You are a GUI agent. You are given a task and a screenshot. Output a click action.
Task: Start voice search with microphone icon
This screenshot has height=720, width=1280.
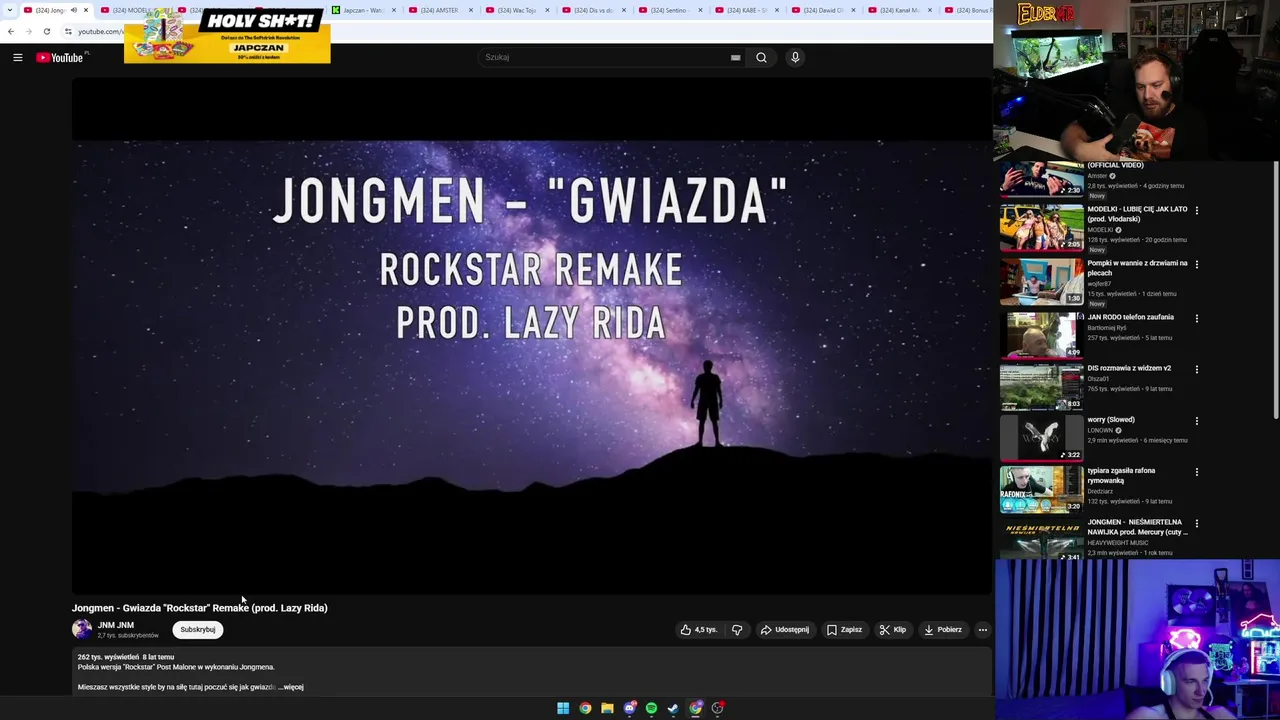795,57
